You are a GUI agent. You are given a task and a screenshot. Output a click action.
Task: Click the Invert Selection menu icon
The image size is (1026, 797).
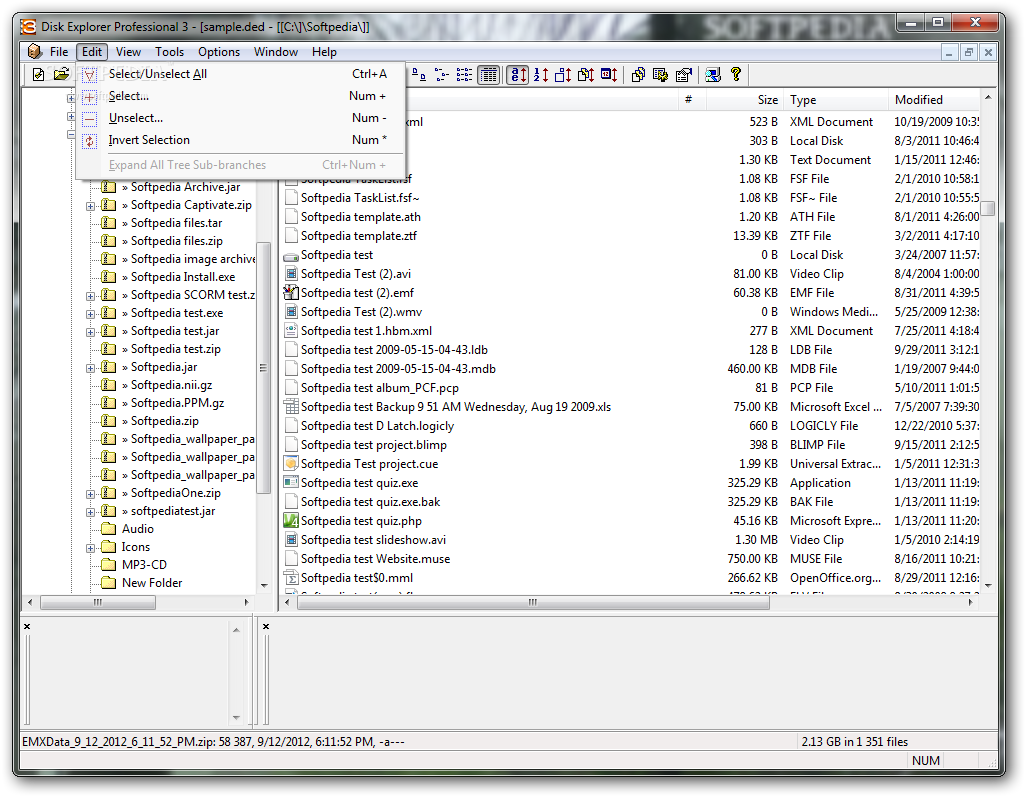[90, 141]
